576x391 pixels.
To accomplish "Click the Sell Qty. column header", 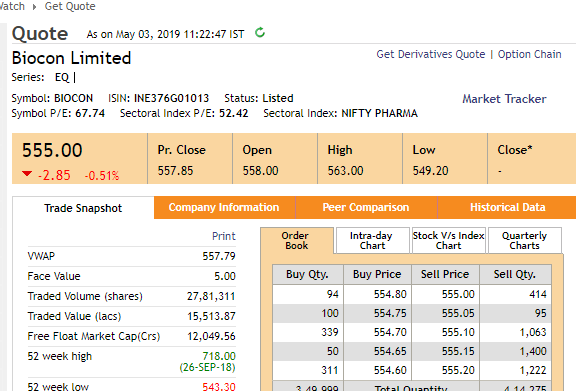I will [515, 275].
